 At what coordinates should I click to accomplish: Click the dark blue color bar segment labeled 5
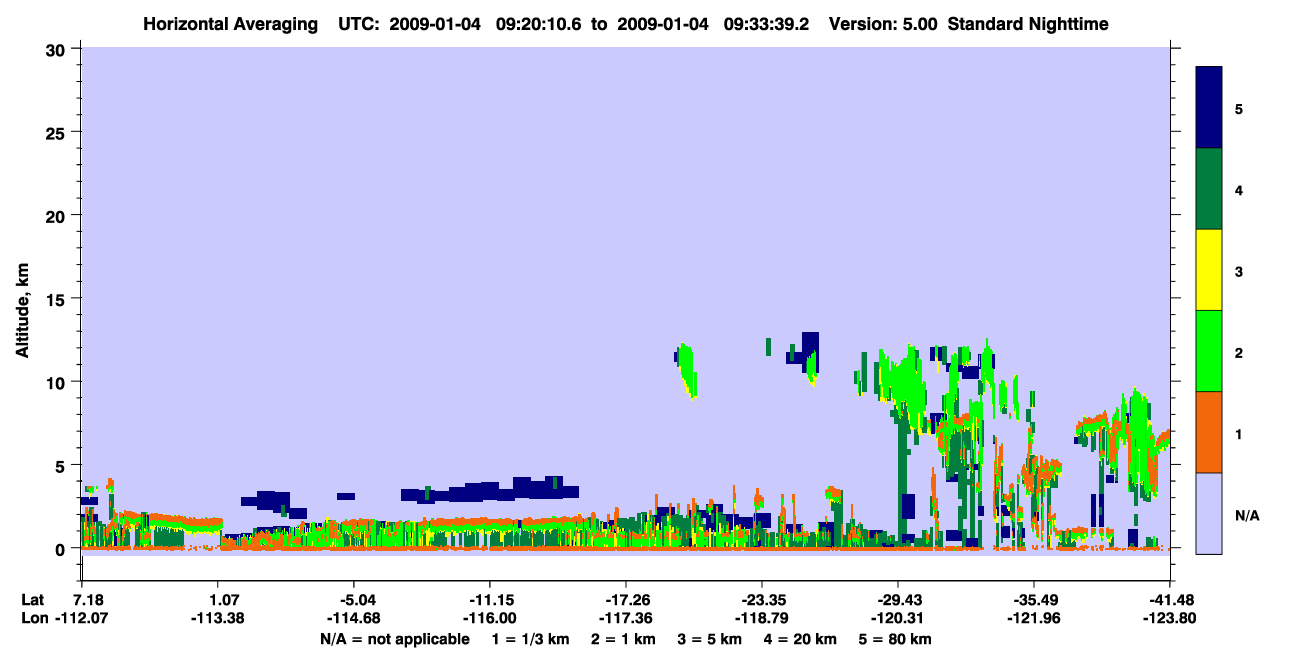click(1209, 108)
